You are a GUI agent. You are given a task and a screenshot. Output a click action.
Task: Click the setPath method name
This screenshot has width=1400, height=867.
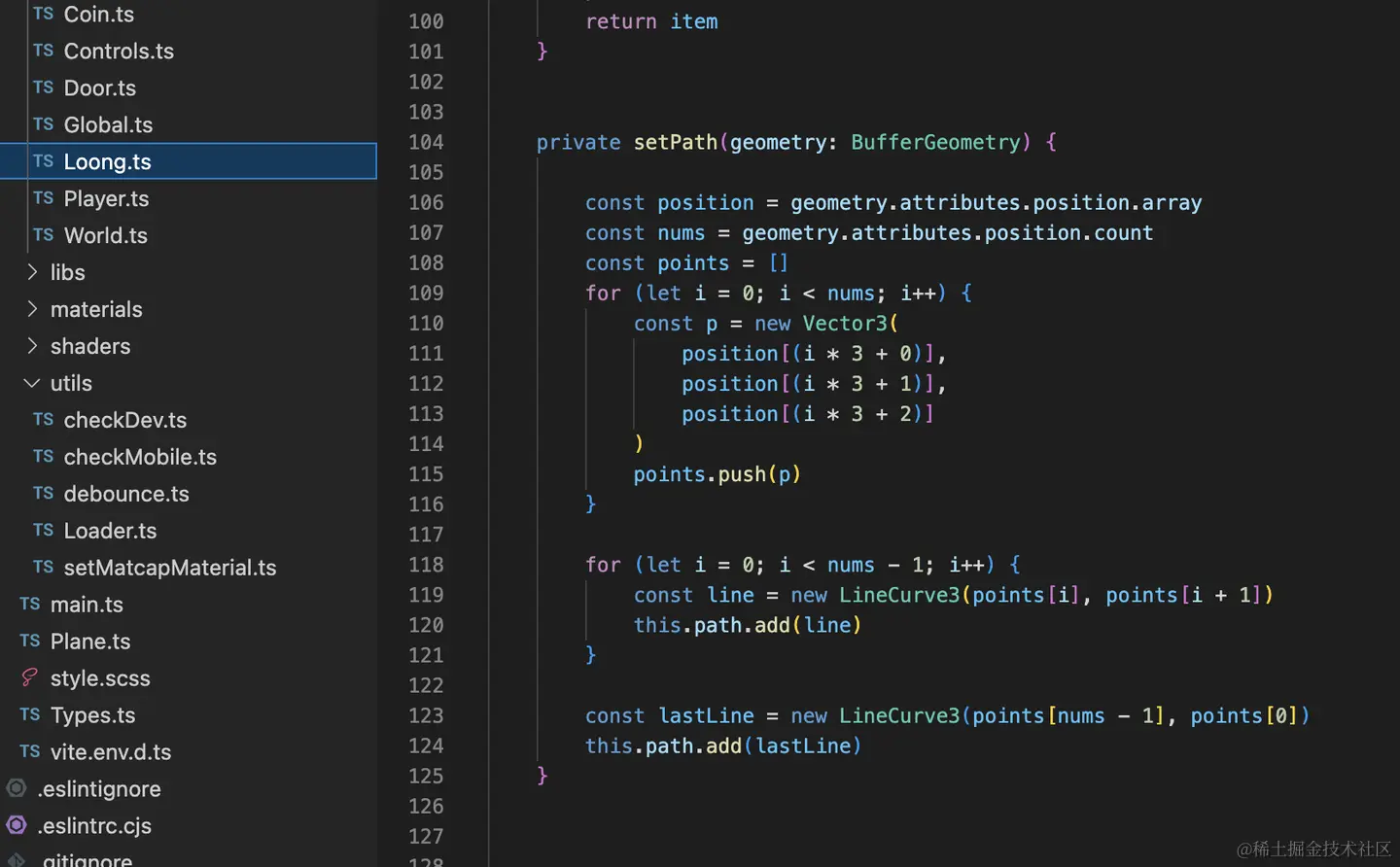click(675, 143)
